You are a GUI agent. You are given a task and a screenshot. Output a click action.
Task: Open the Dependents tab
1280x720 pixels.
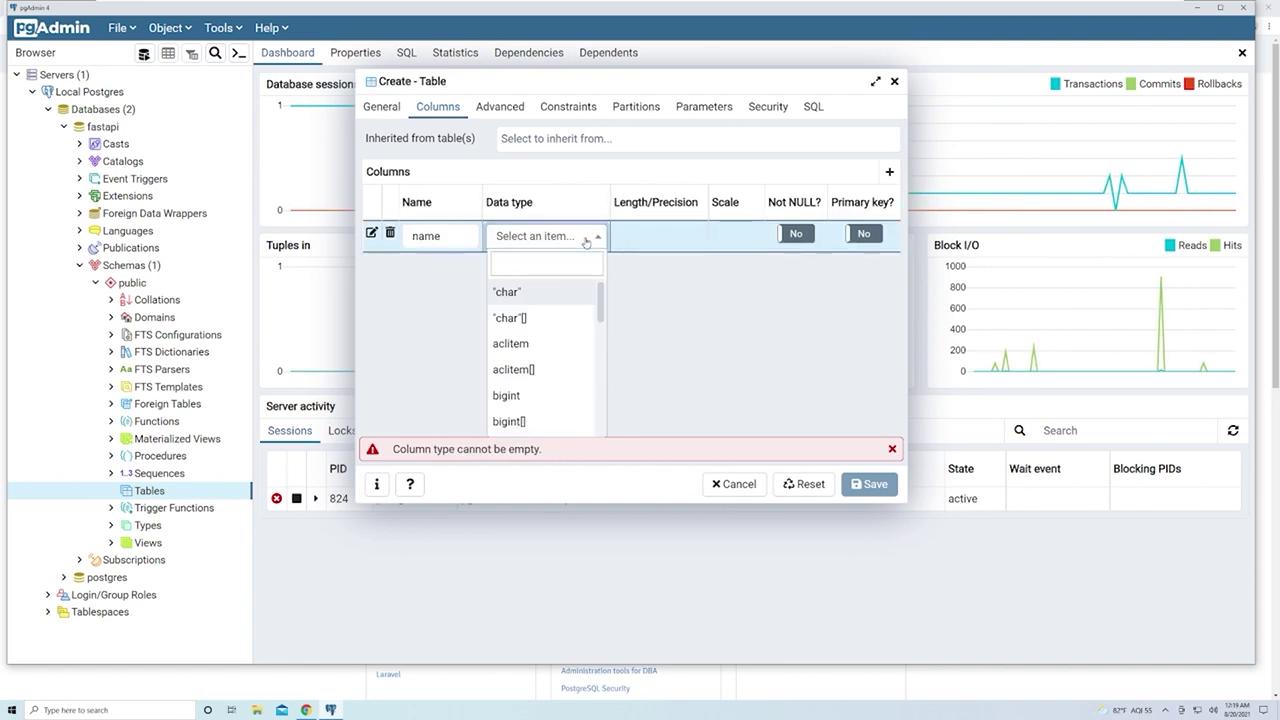pos(608,53)
